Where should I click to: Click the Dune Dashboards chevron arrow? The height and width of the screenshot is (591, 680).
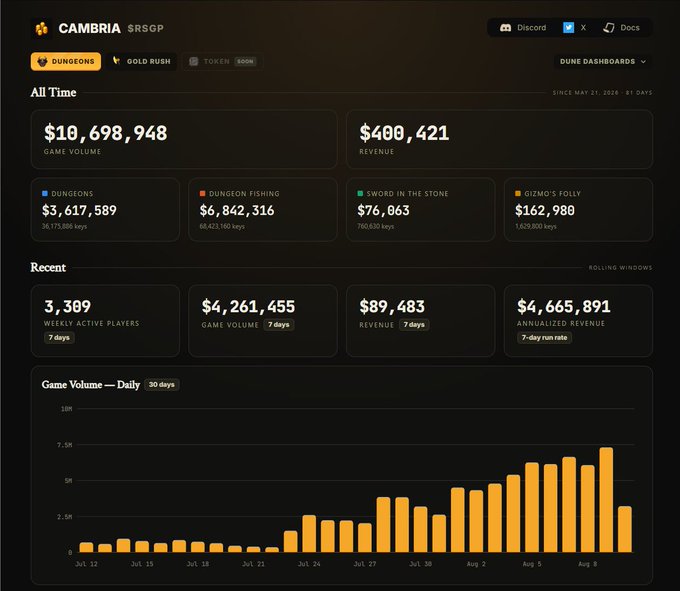pos(643,62)
